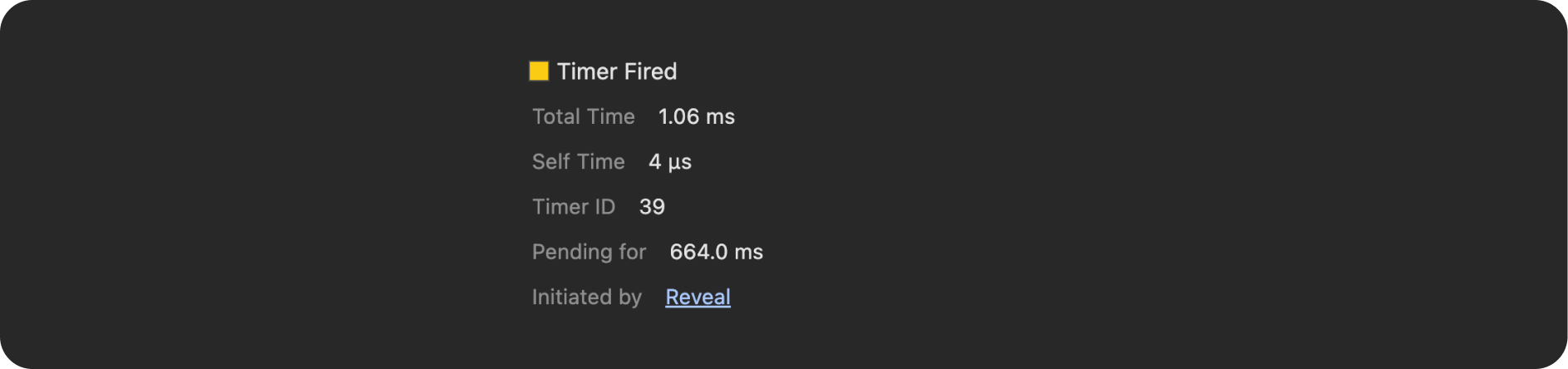The image size is (1568, 369).
Task: Click the Pending for label
Action: click(x=589, y=252)
